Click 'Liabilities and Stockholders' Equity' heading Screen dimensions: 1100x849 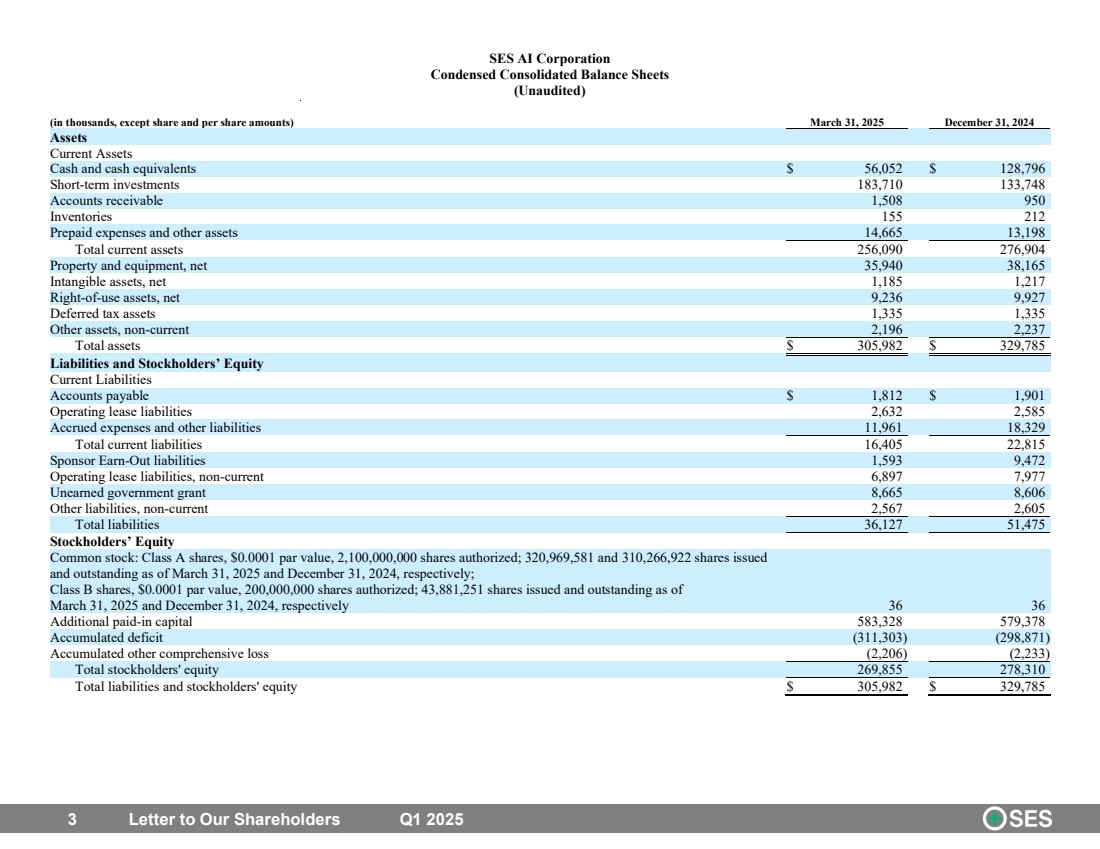click(156, 363)
